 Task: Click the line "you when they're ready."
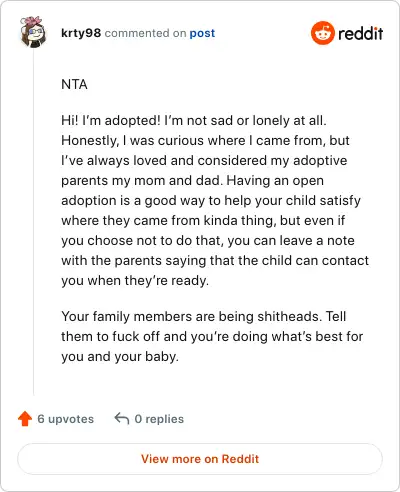point(135,280)
